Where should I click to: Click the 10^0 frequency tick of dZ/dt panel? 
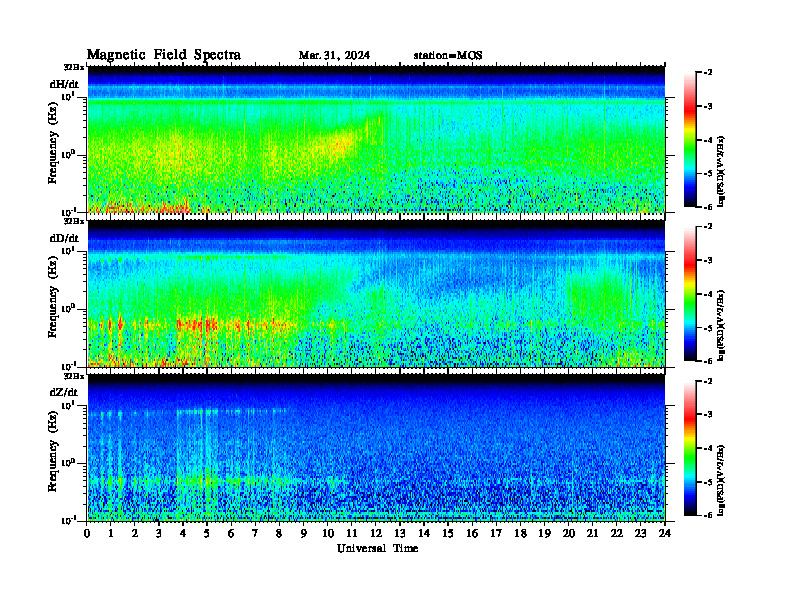pos(69,462)
